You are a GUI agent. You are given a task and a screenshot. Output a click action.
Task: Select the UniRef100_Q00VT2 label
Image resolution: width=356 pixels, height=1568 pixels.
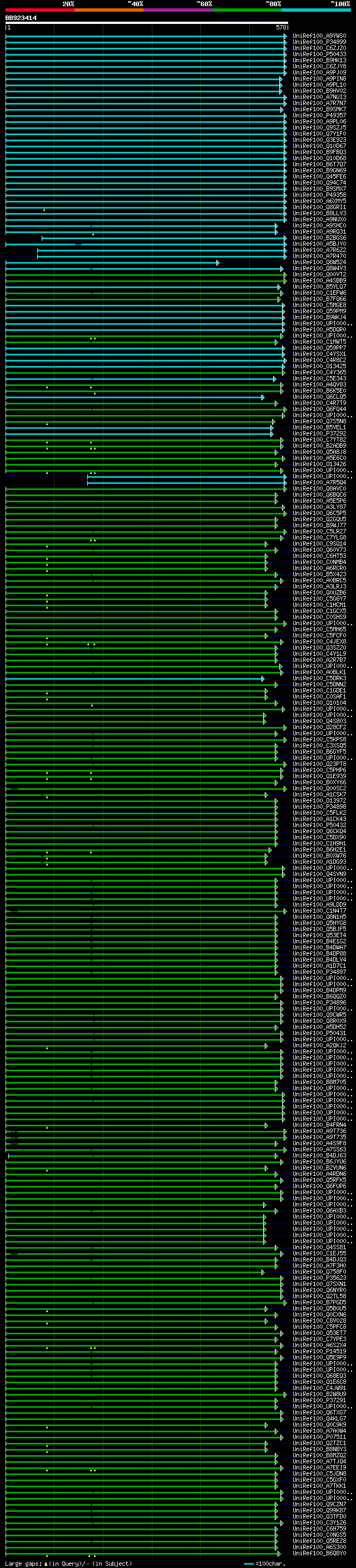319,275
